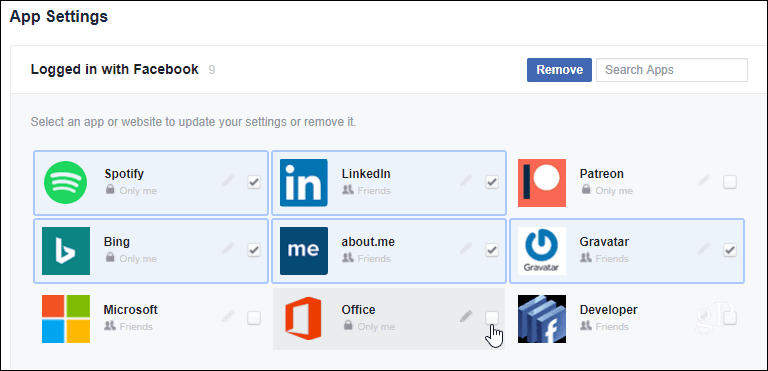Click the friends icon under Microsoft
Viewport: 768px width, 371px height.
(x=110, y=326)
